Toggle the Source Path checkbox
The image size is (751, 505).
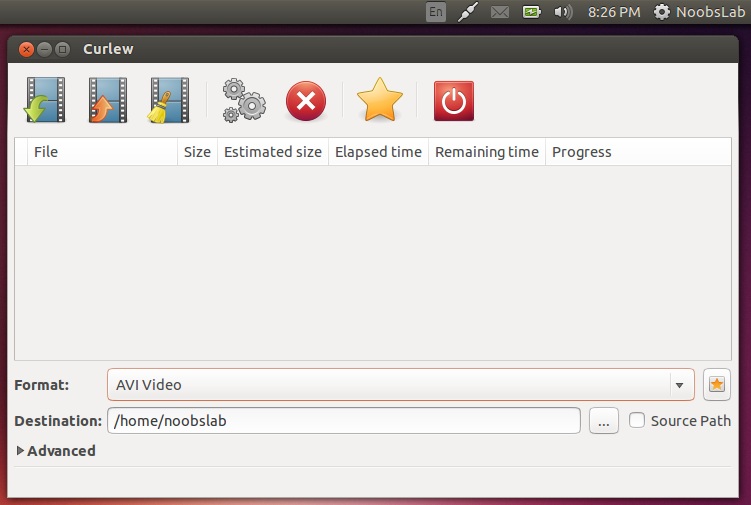637,420
